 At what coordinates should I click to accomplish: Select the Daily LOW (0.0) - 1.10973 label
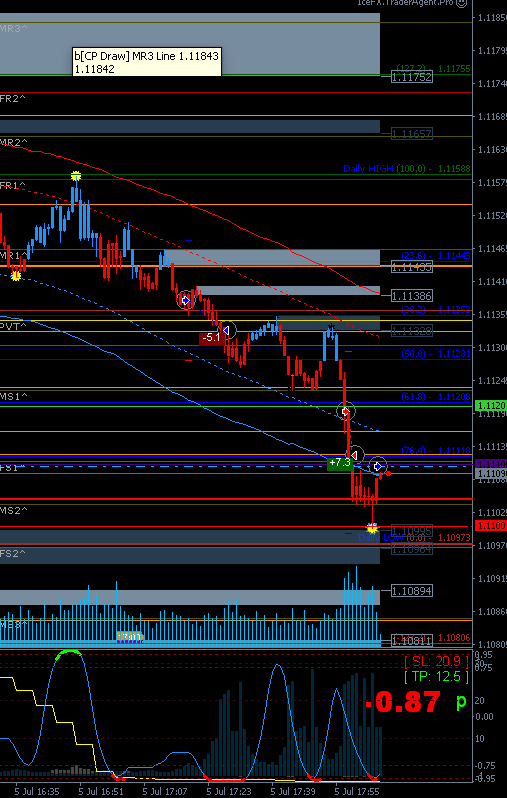point(414,537)
